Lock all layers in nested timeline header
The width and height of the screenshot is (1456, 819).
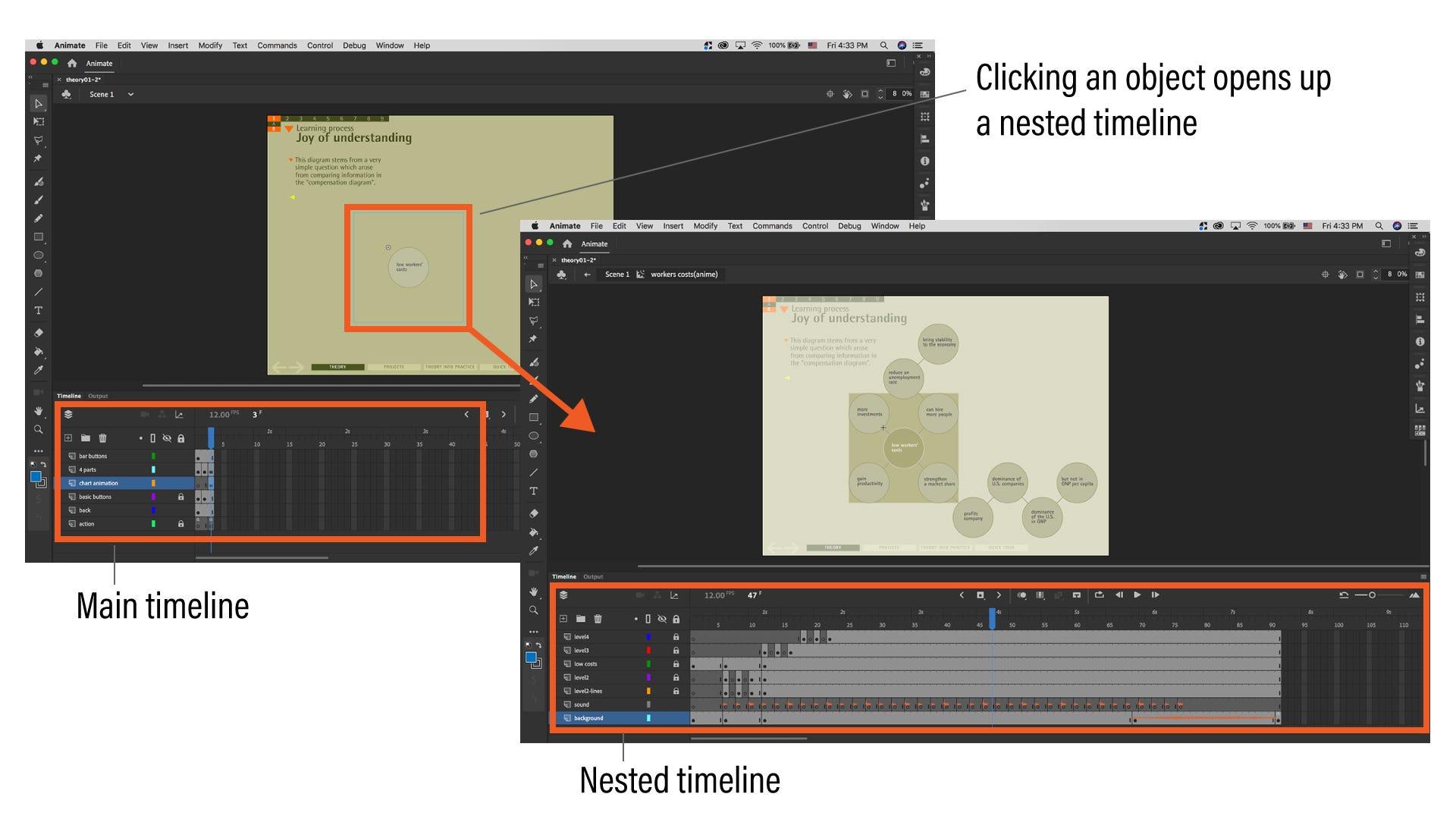(x=676, y=619)
